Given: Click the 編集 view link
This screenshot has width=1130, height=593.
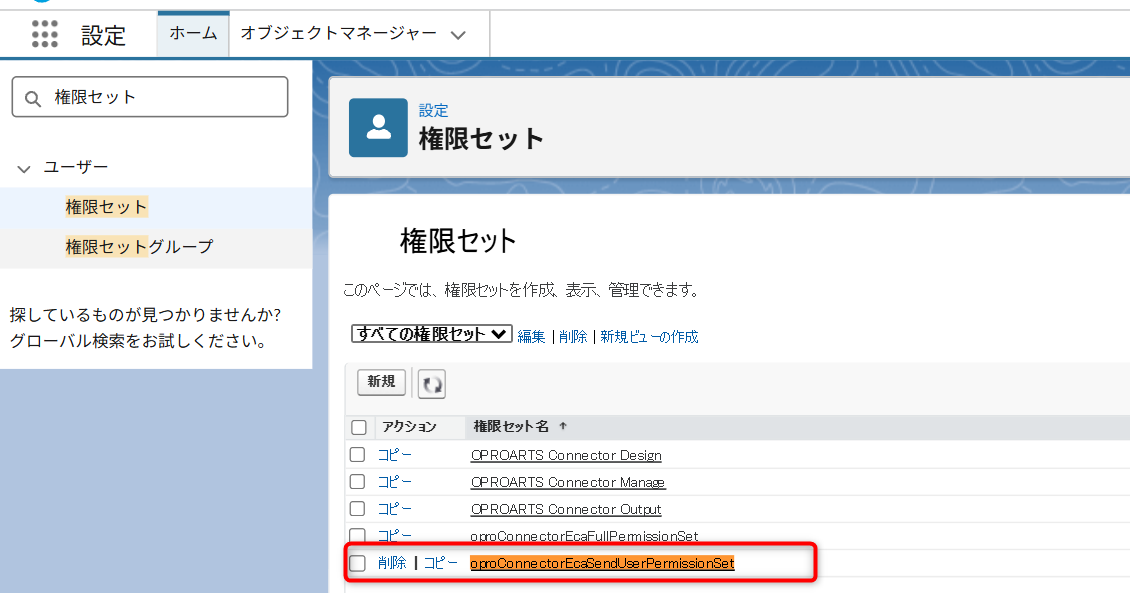Looking at the screenshot, I should [x=531, y=336].
